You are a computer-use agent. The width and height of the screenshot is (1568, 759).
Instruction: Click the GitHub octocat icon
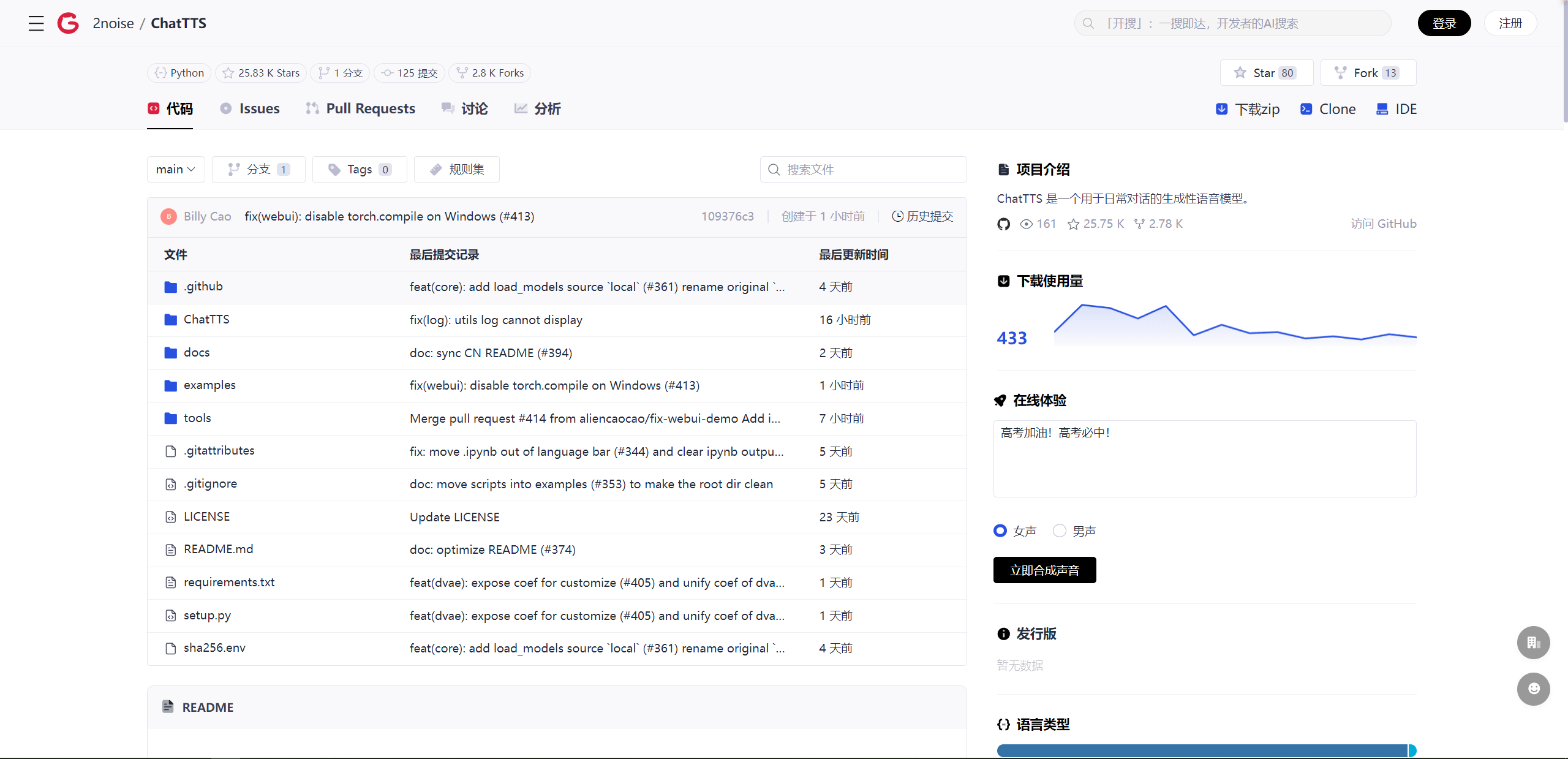click(x=1003, y=224)
